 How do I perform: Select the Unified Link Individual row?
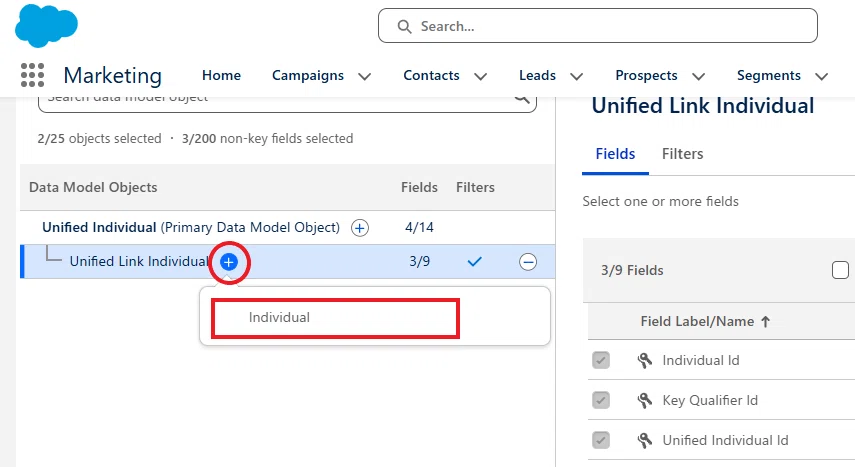287,262
